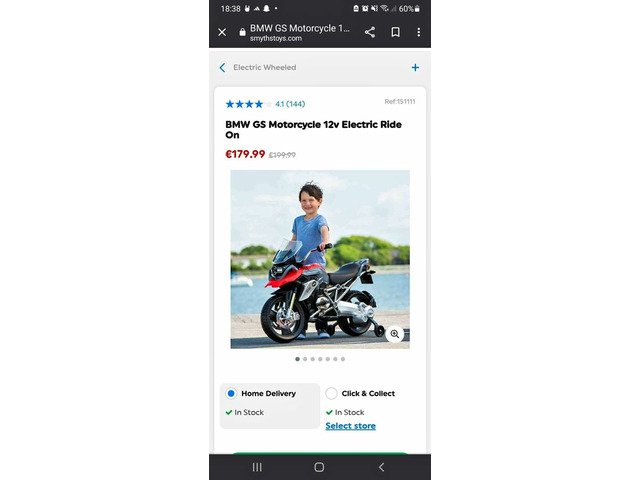Viewport: 640px width, 480px height.
Task: Tap the padlock site security icon
Action: pyautogui.click(x=242, y=32)
